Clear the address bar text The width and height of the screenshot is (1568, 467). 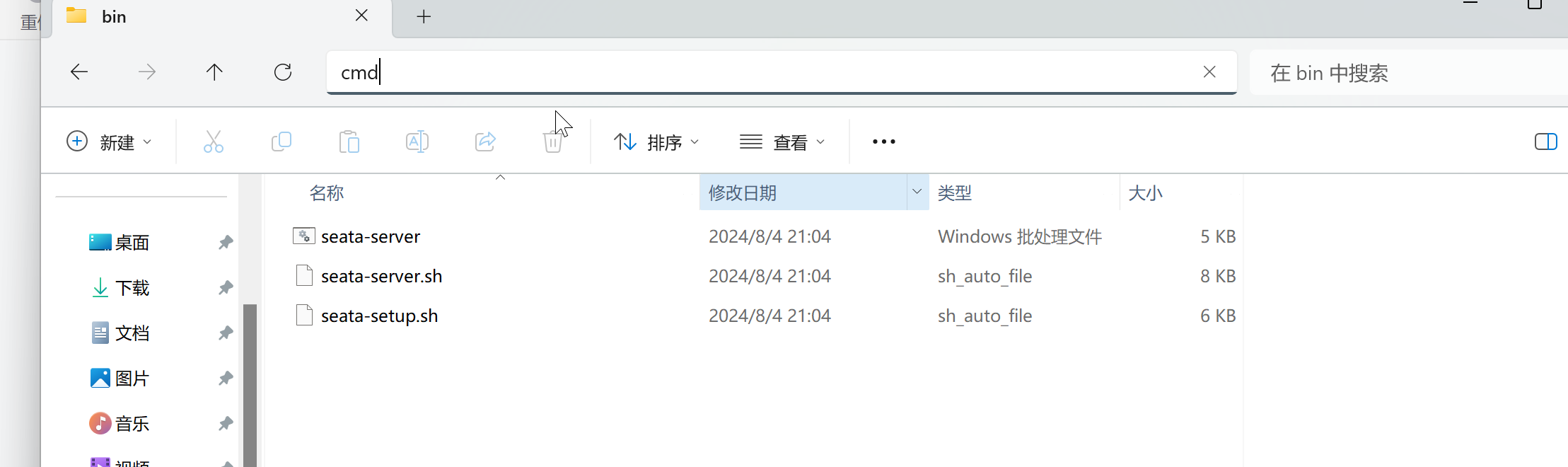coord(1209,71)
